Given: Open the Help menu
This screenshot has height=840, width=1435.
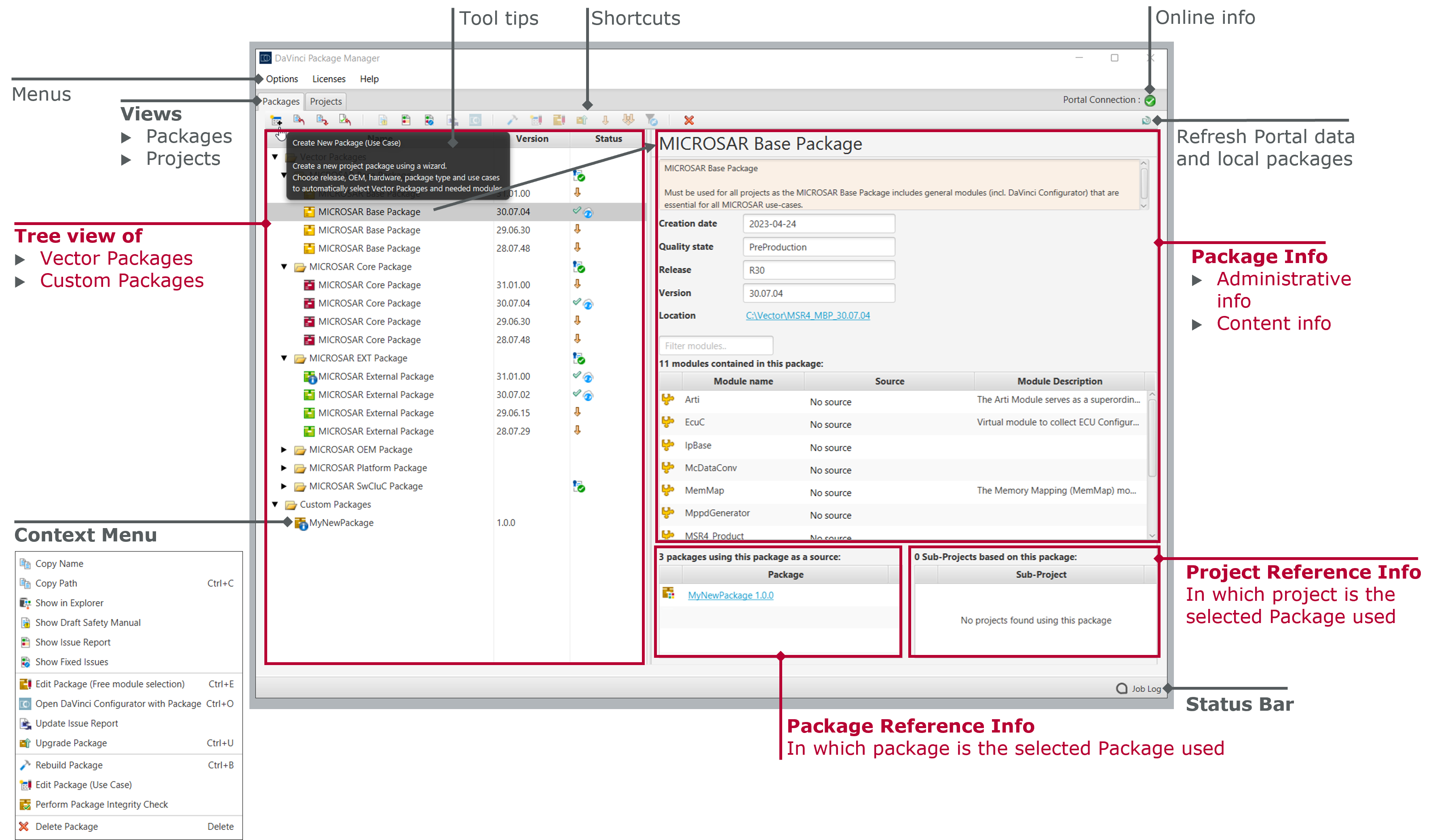Looking at the screenshot, I should (369, 79).
